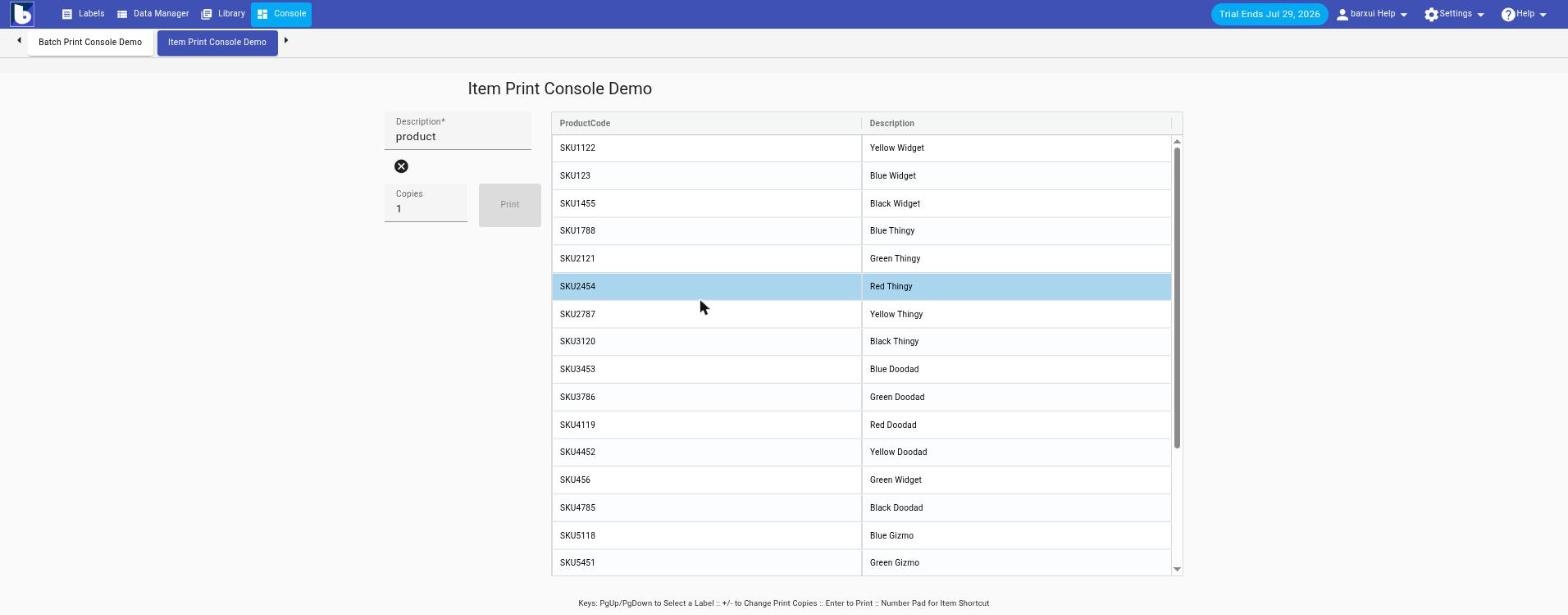Image resolution: width=1568 pixels, height=615 pixels.
Task: Sort by the Description column header
Action: 1016,123
